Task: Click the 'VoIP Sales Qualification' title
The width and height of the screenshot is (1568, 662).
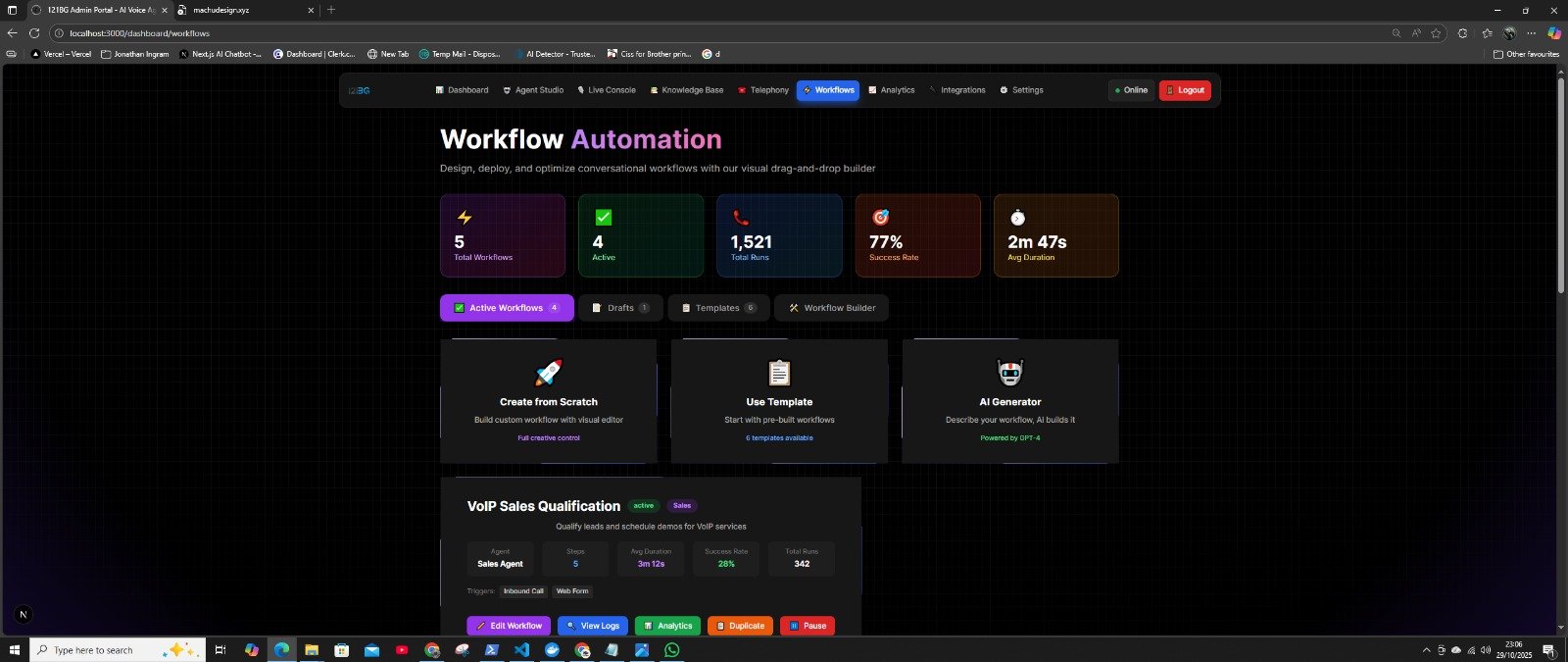Action: point(544,506)
